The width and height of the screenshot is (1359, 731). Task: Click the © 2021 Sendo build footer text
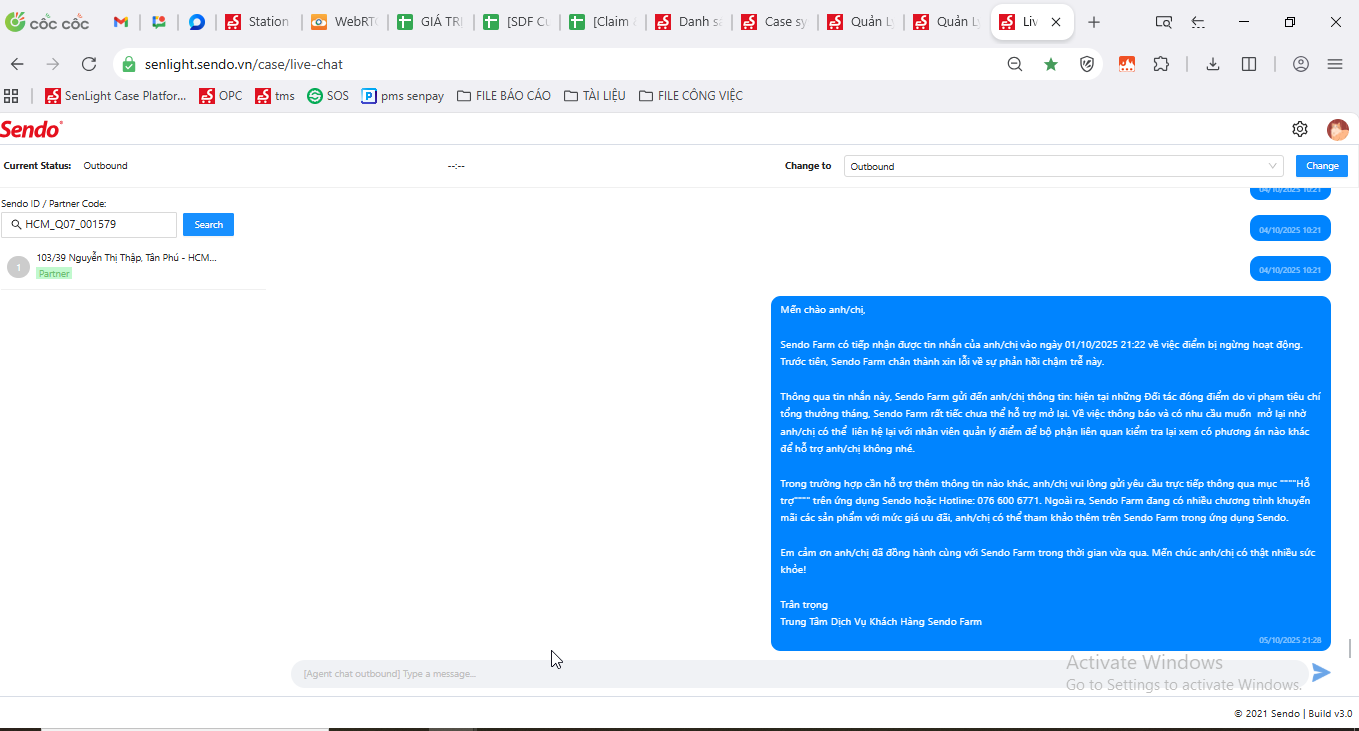(x=1293, y=714)
